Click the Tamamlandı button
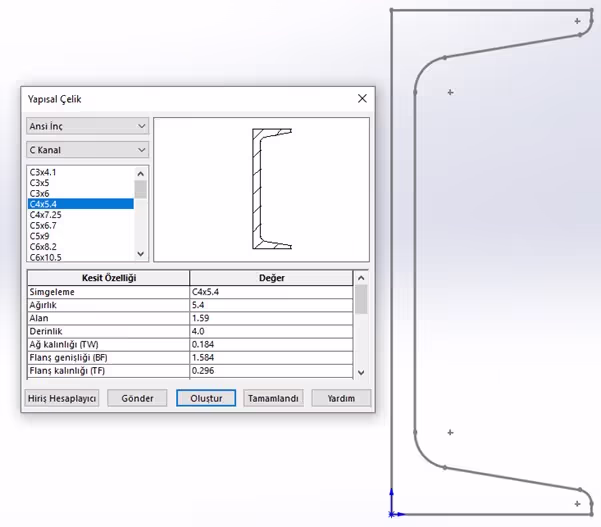The width and height of the screenshot is (601, 527). coord(273,398)
